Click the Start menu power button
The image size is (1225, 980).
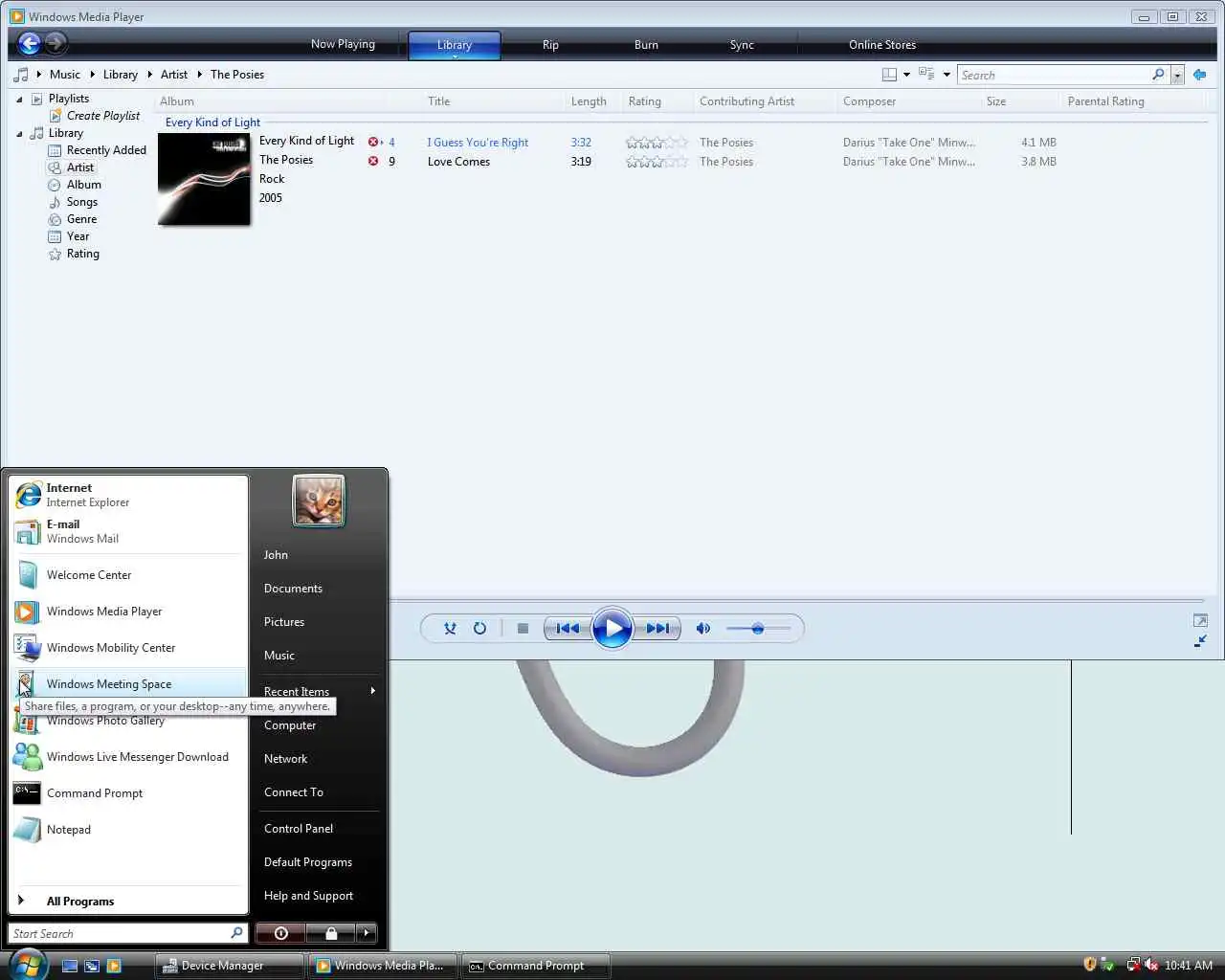coord(280,933)
